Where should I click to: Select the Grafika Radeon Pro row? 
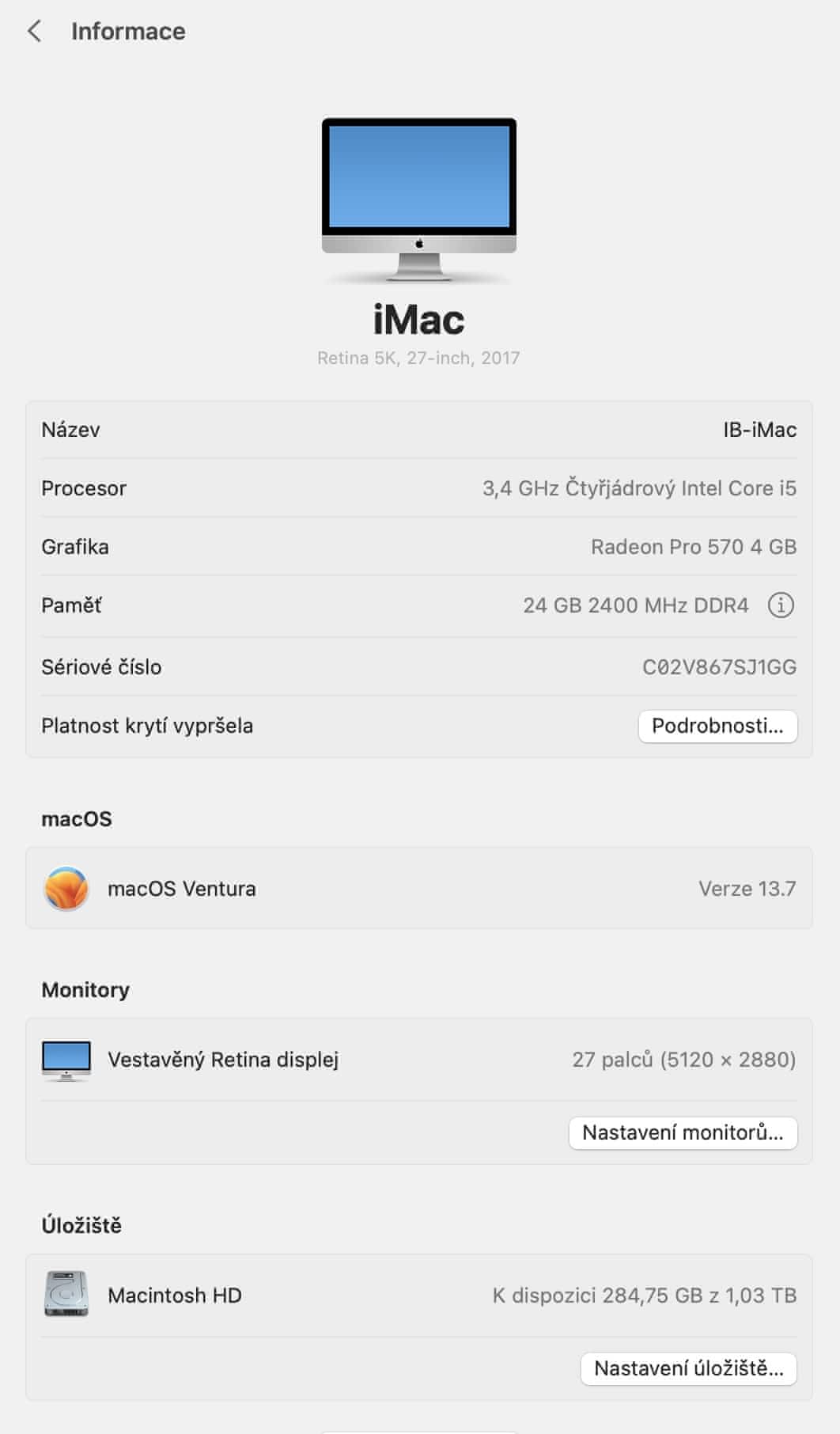click(419, 547)
